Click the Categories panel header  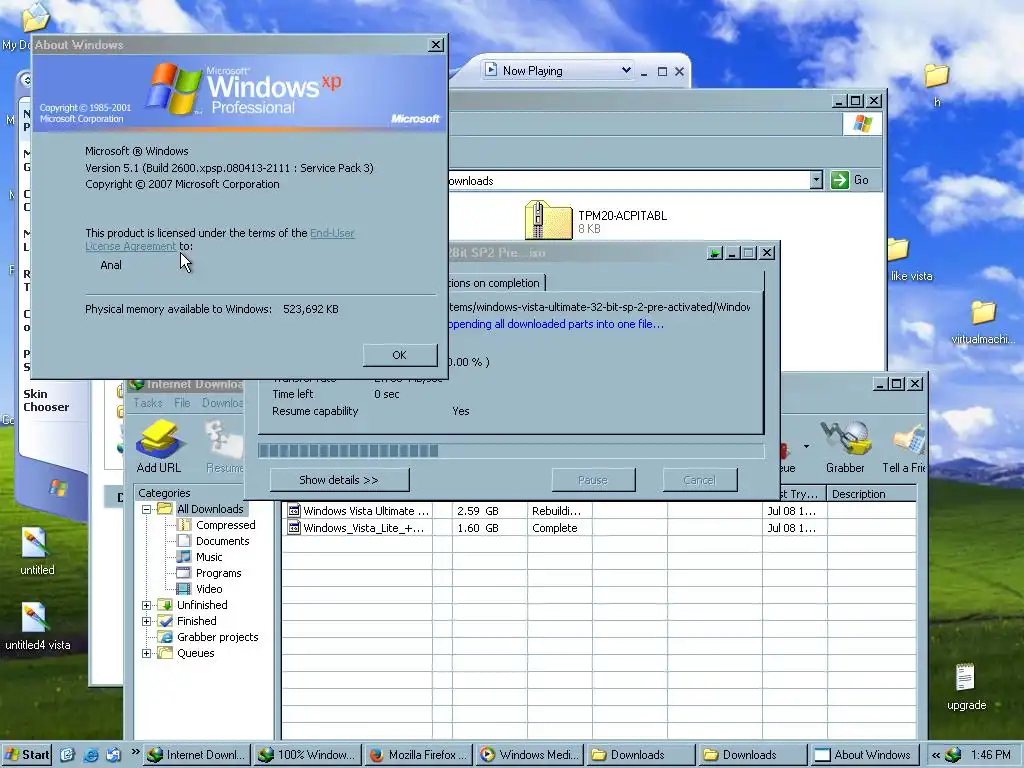coord(204,493)
